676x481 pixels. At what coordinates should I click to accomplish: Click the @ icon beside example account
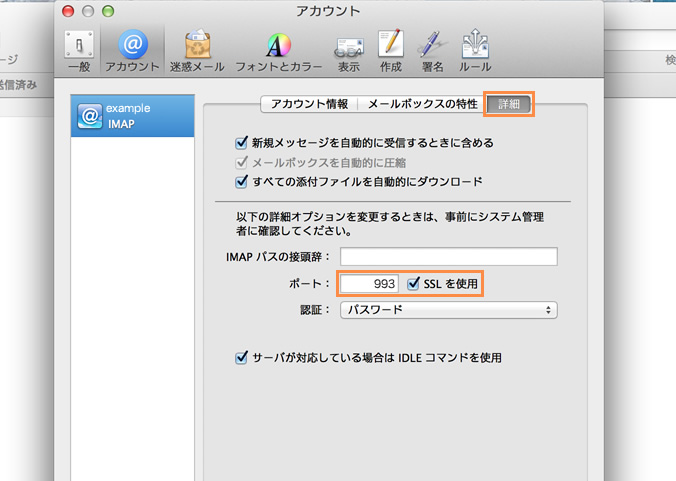coord(90,116)
